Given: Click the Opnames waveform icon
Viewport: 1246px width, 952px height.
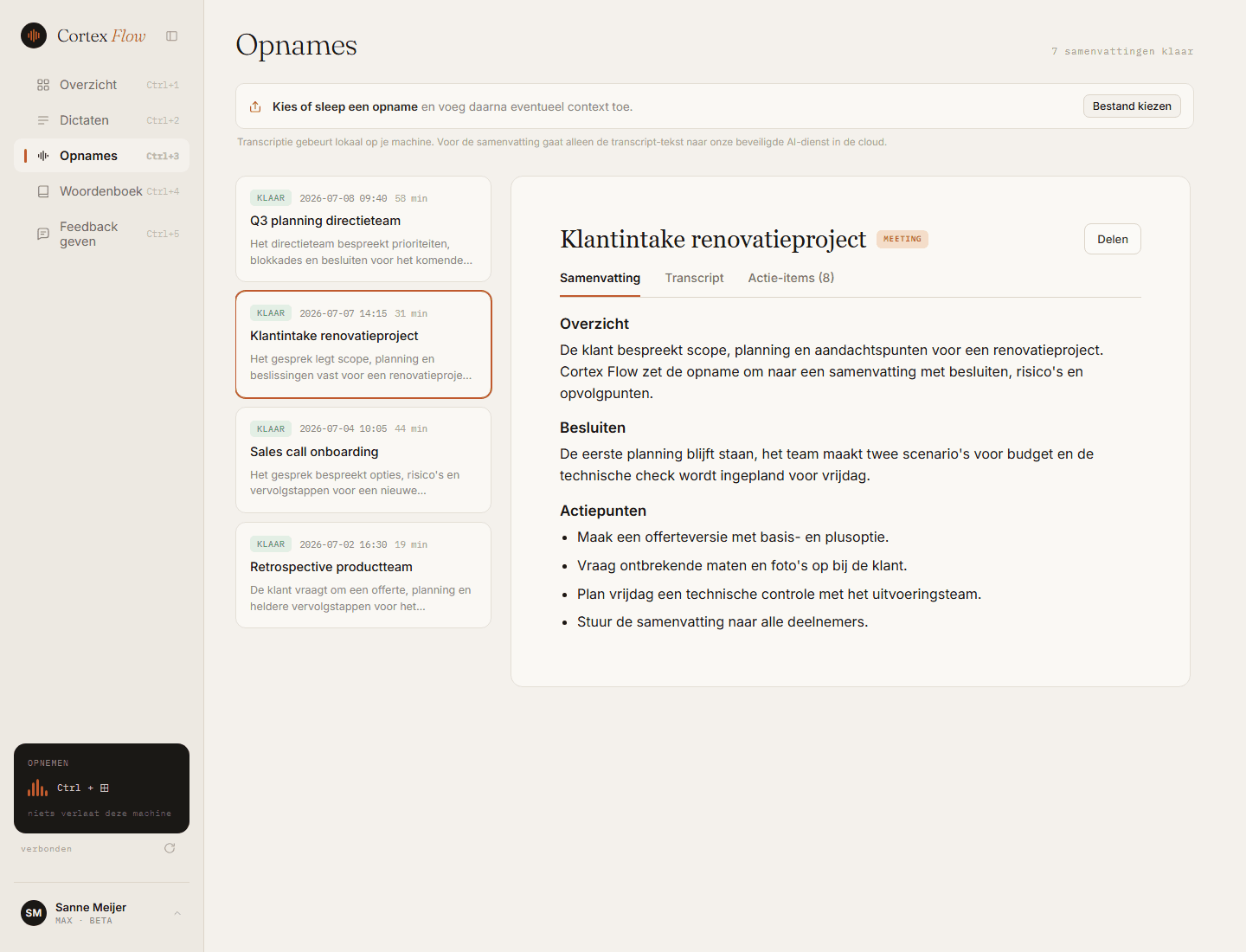Looking at the screenshot, I should tap(43, 156).
